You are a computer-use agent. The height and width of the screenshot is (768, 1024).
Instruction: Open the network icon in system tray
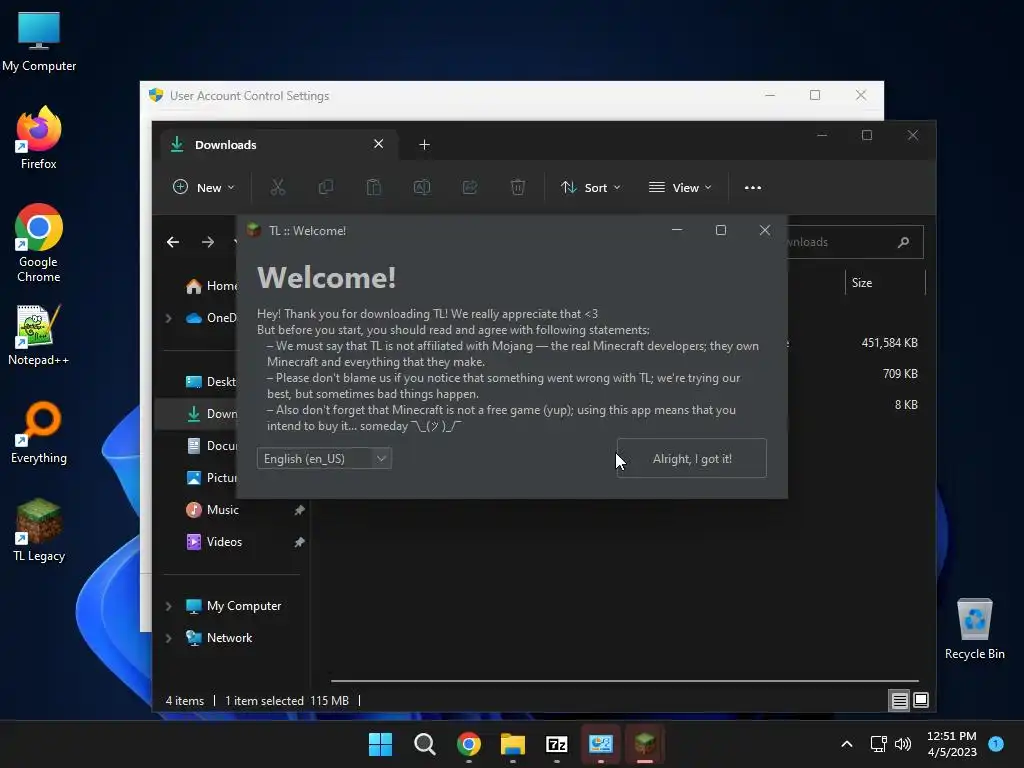tap(878, 744)
